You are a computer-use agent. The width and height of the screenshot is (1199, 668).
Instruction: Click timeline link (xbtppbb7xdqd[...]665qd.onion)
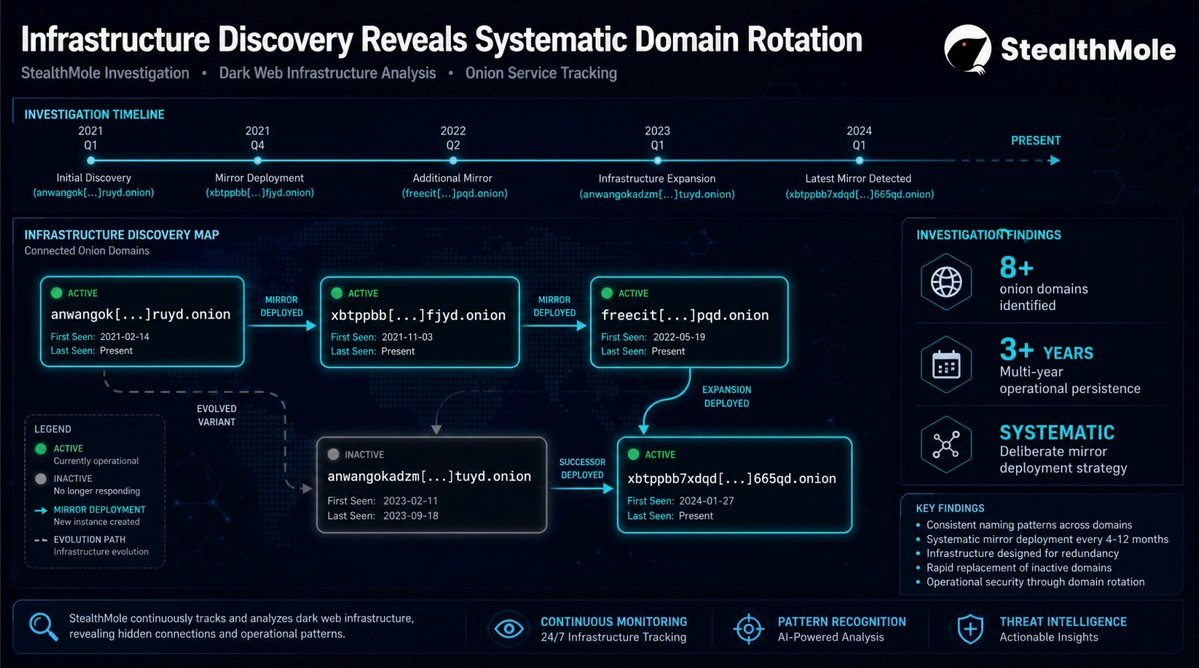[859, 194]
